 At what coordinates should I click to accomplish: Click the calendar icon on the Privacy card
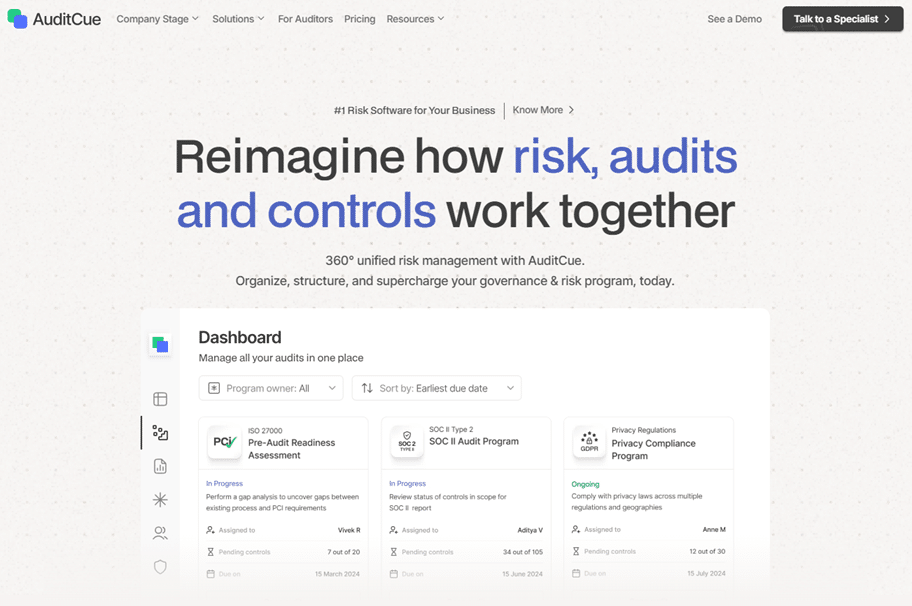[576, 573]
